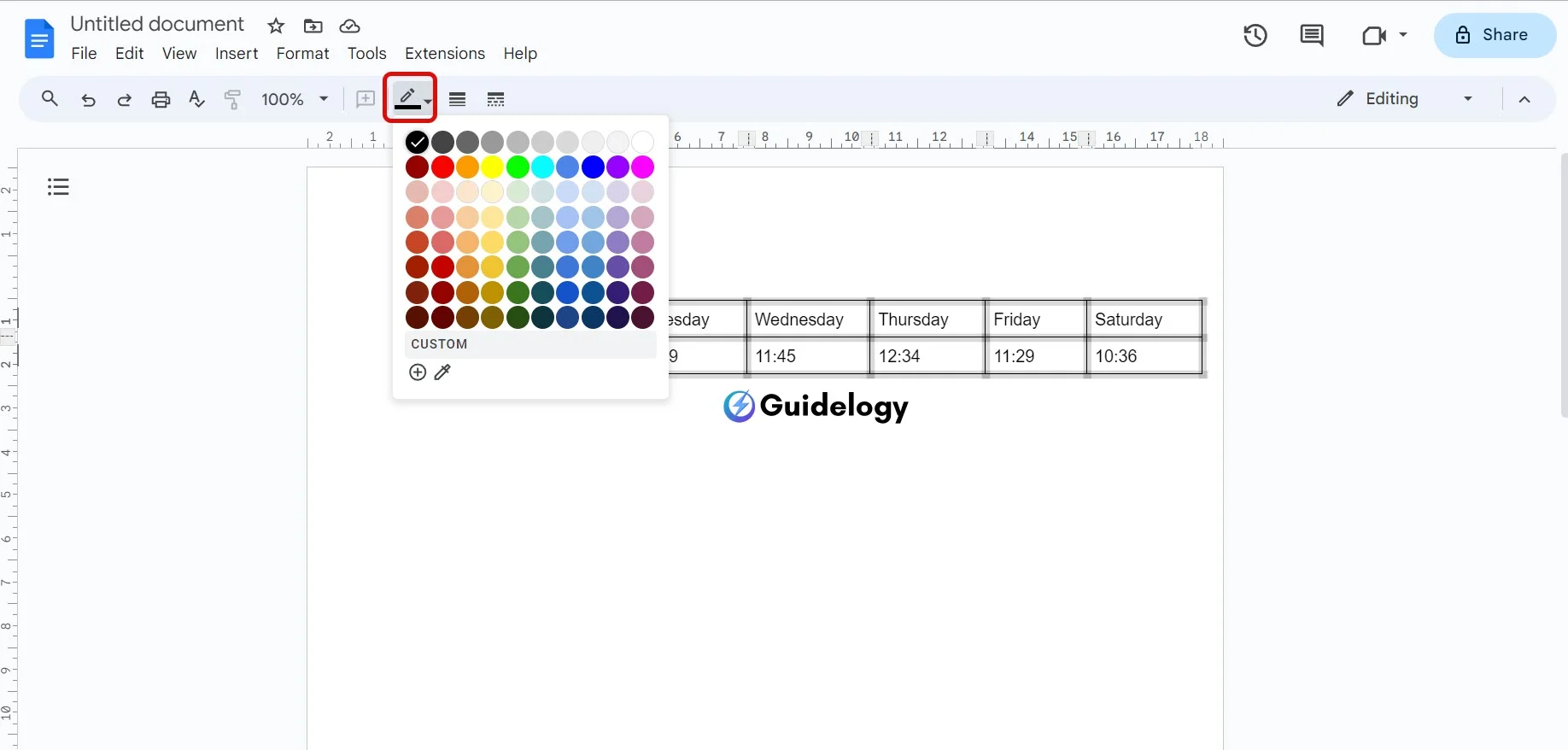Screen dimensions: 1568x750
Task: Click the Saturday table cell
Action: tap(1145, 319)
